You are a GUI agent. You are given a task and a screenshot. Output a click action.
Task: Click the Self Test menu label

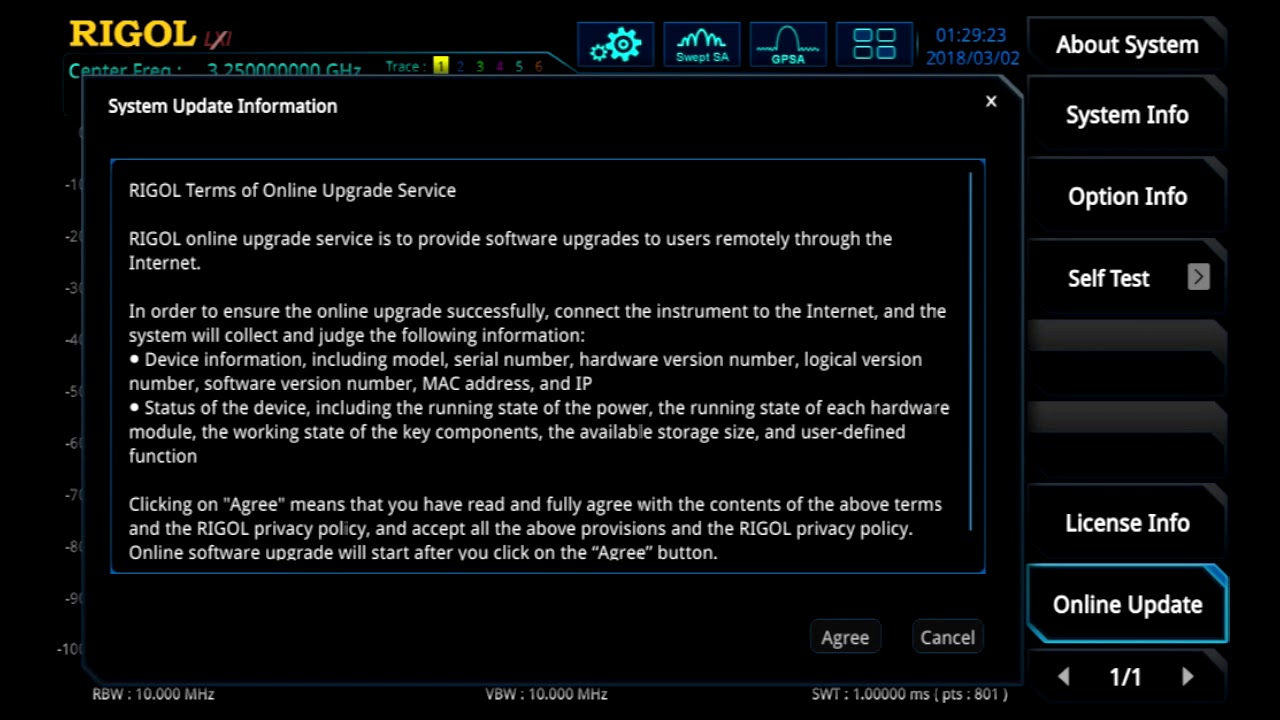(x=1108, y=278)
